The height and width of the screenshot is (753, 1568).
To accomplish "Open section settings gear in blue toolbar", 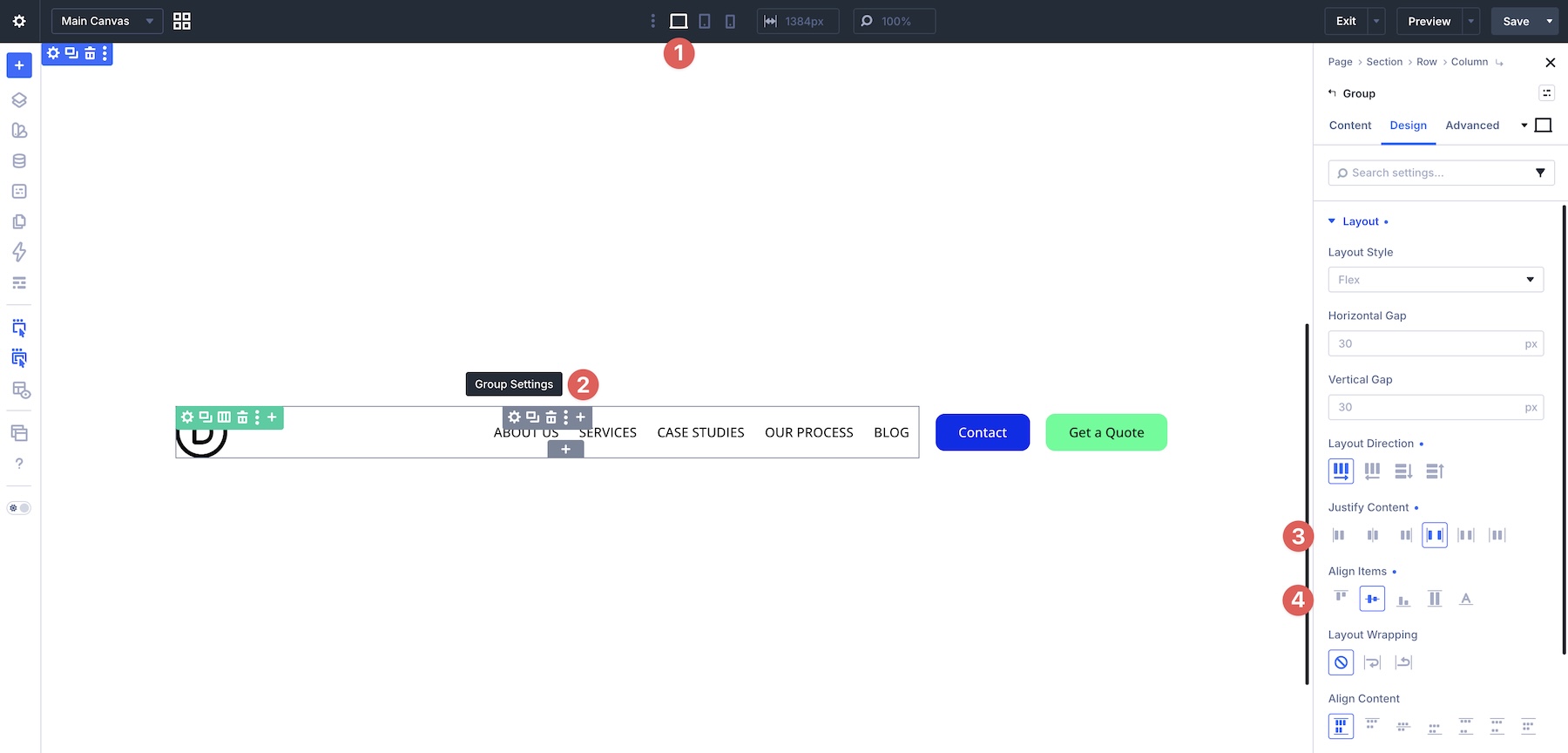I will click(x=53, y=53).
